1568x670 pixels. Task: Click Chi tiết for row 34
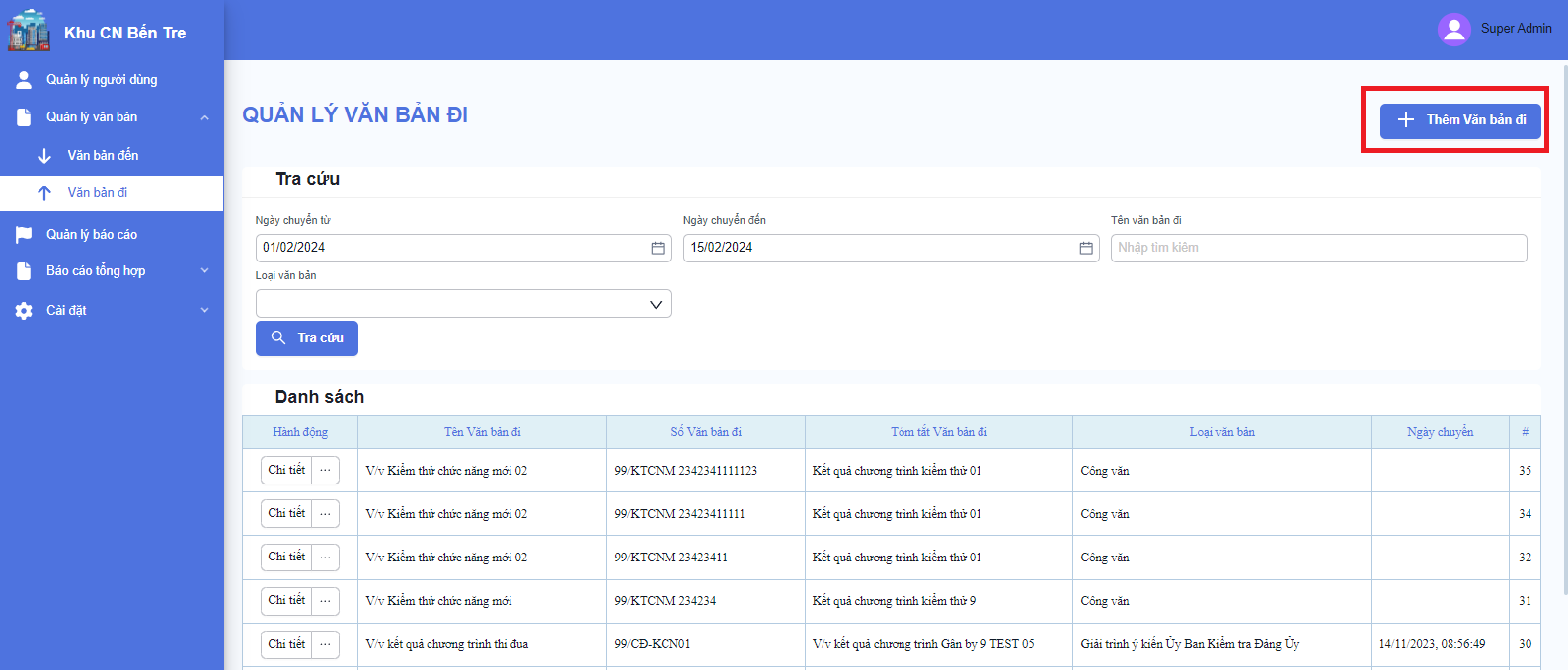pyautogui.click(x=286, y=514)
